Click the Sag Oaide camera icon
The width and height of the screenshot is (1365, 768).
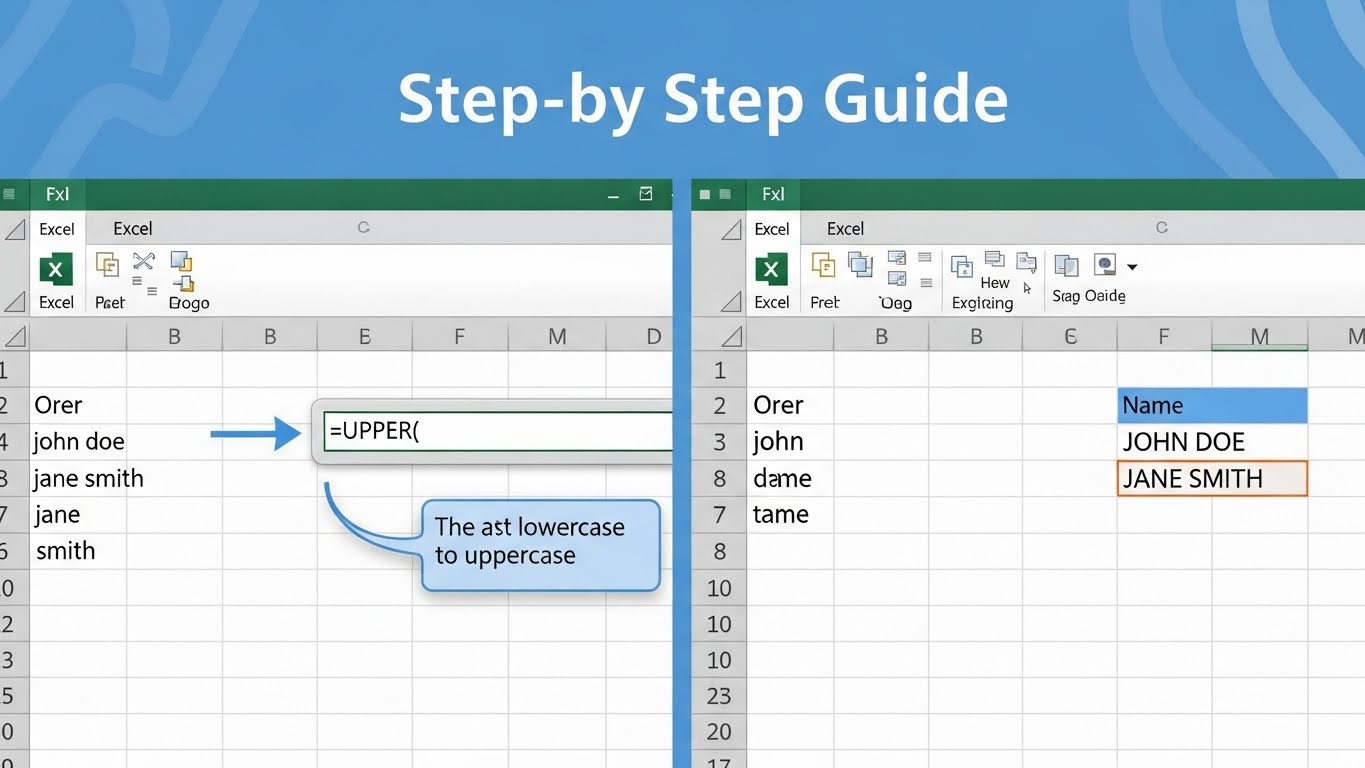[1105, 265]
